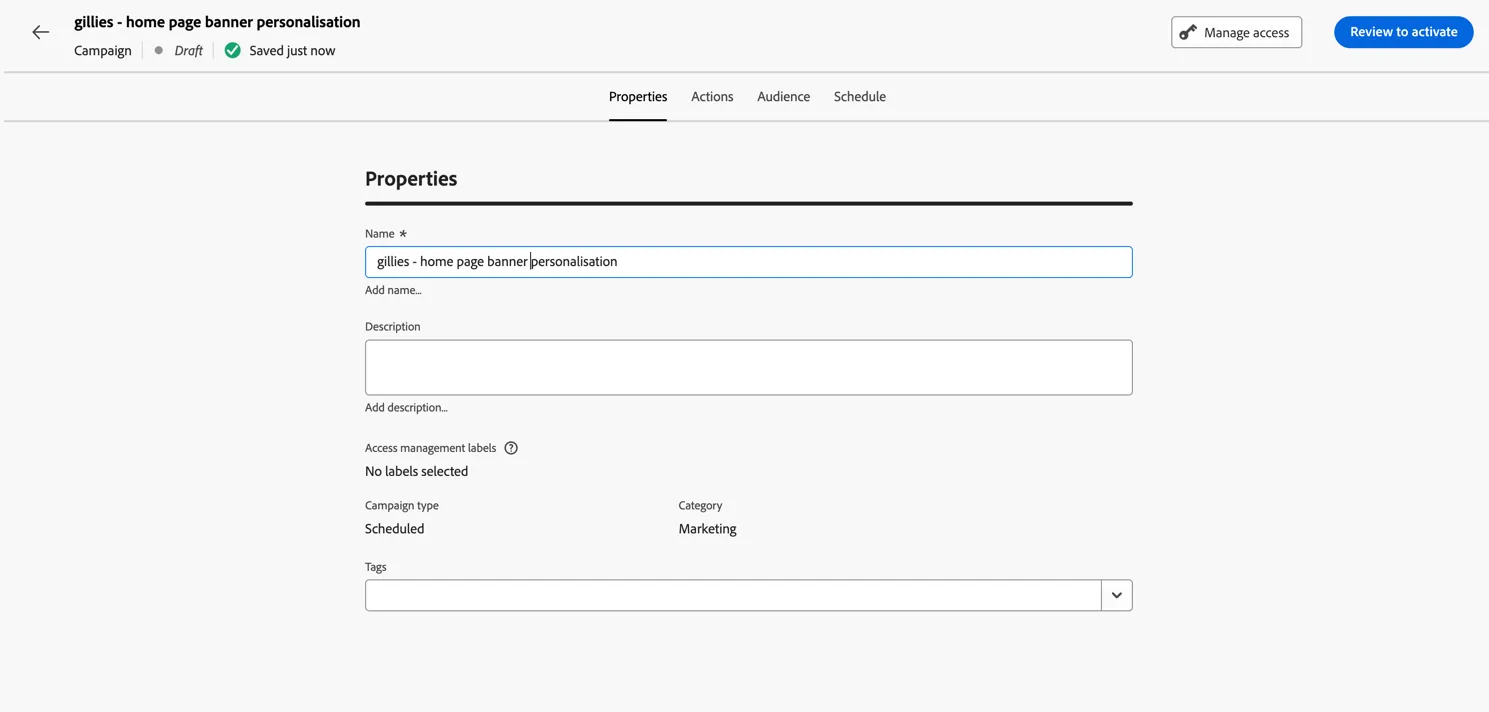The image size is (1489, 712).
Task: Go to the Audience tab
Action: tap(783, 97)
